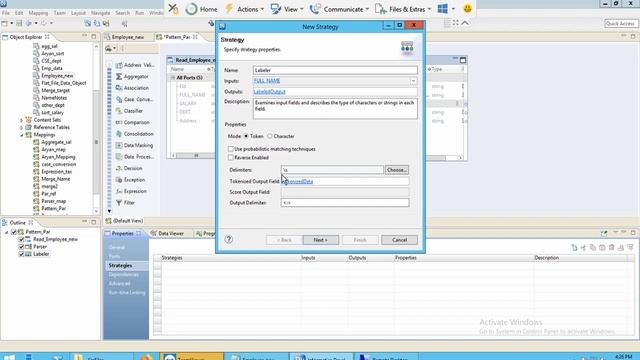Toggle the Labeler checkbox in Outline
This screenshot has height=360, width=640.
coord(21,254)
